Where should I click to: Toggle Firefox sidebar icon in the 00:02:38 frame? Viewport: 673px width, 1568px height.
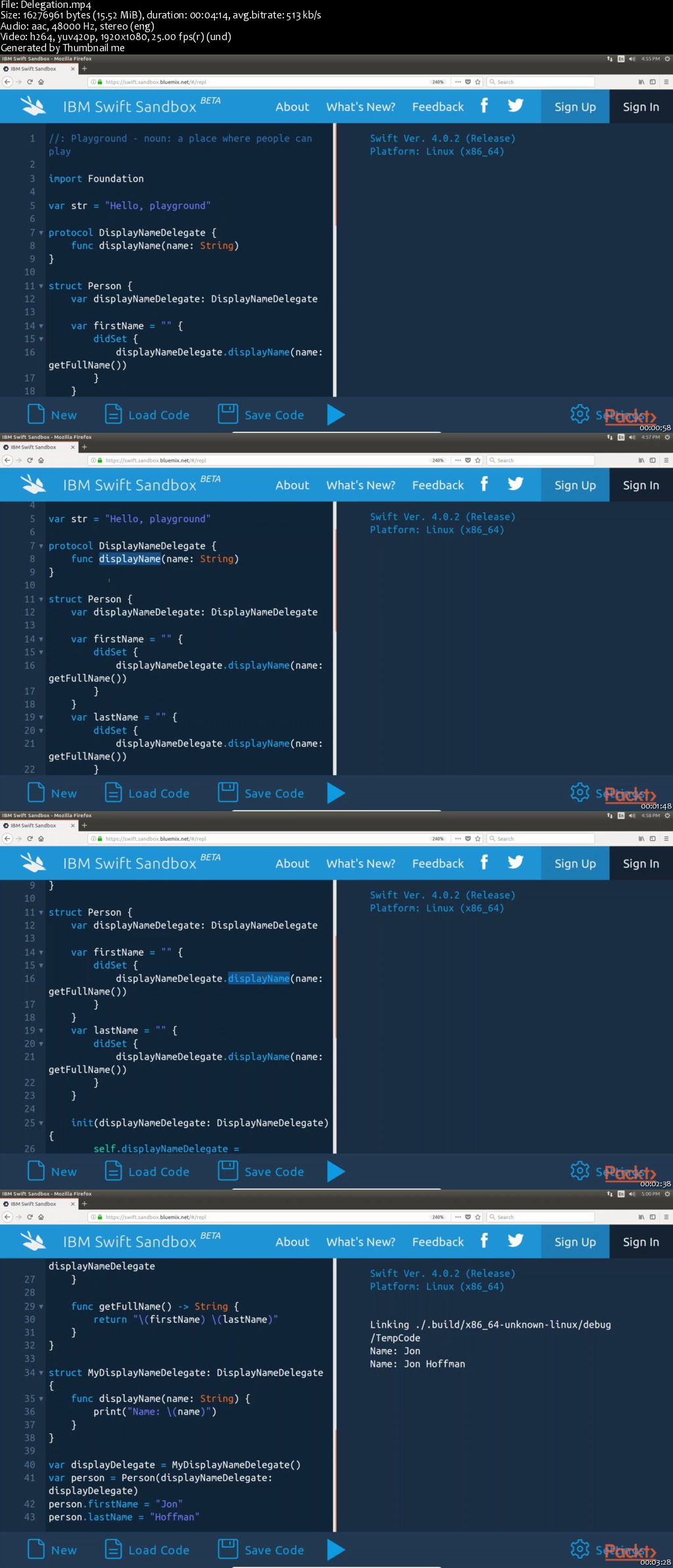[x=653, y=839]
